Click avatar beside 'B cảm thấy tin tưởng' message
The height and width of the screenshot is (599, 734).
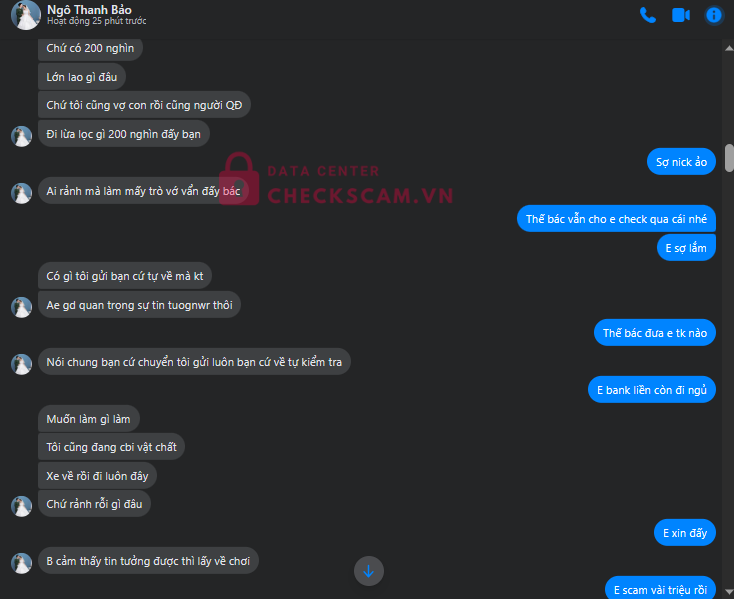click(22, 563)
